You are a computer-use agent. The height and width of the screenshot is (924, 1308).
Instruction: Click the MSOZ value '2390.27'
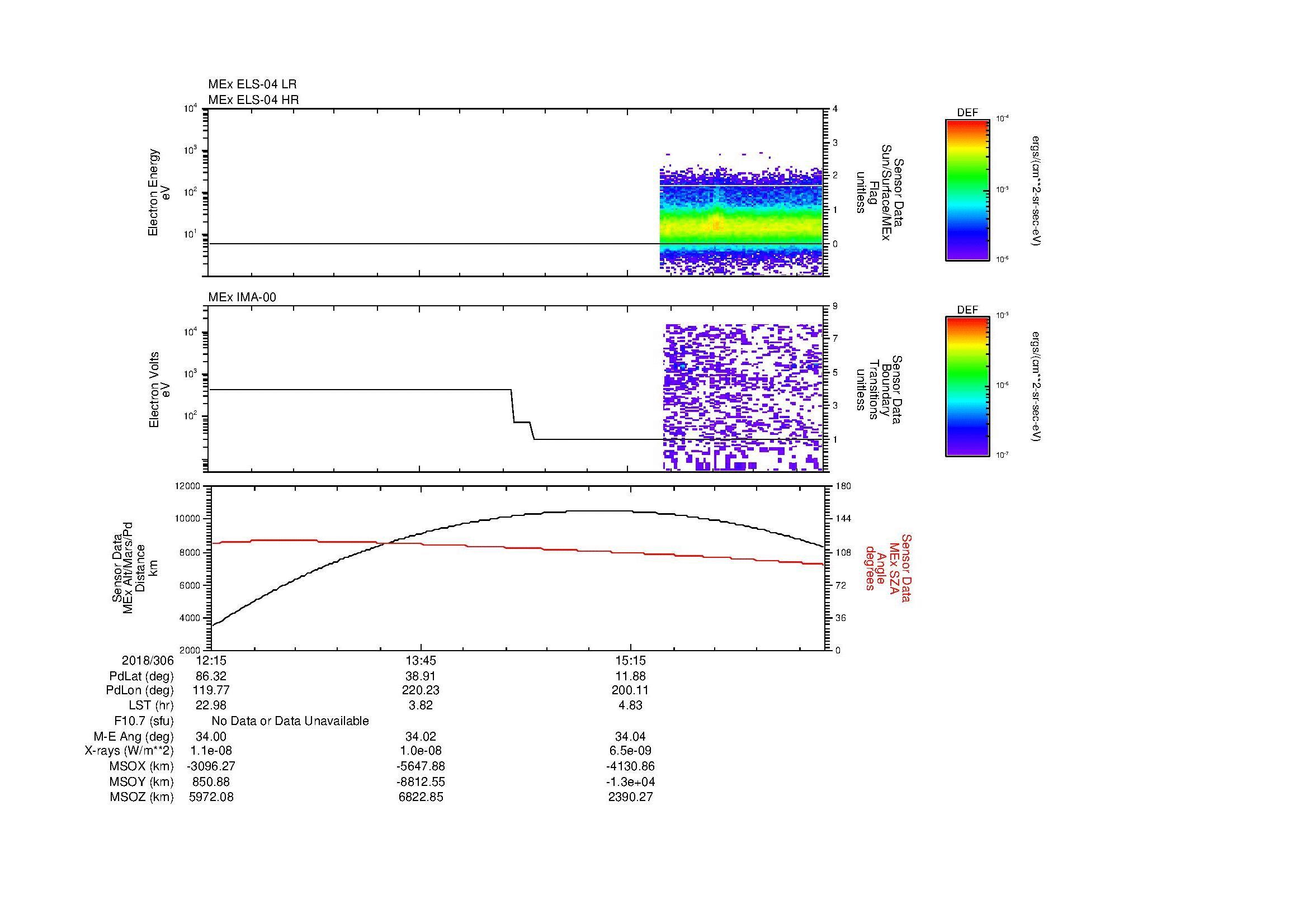coord(631,797)
